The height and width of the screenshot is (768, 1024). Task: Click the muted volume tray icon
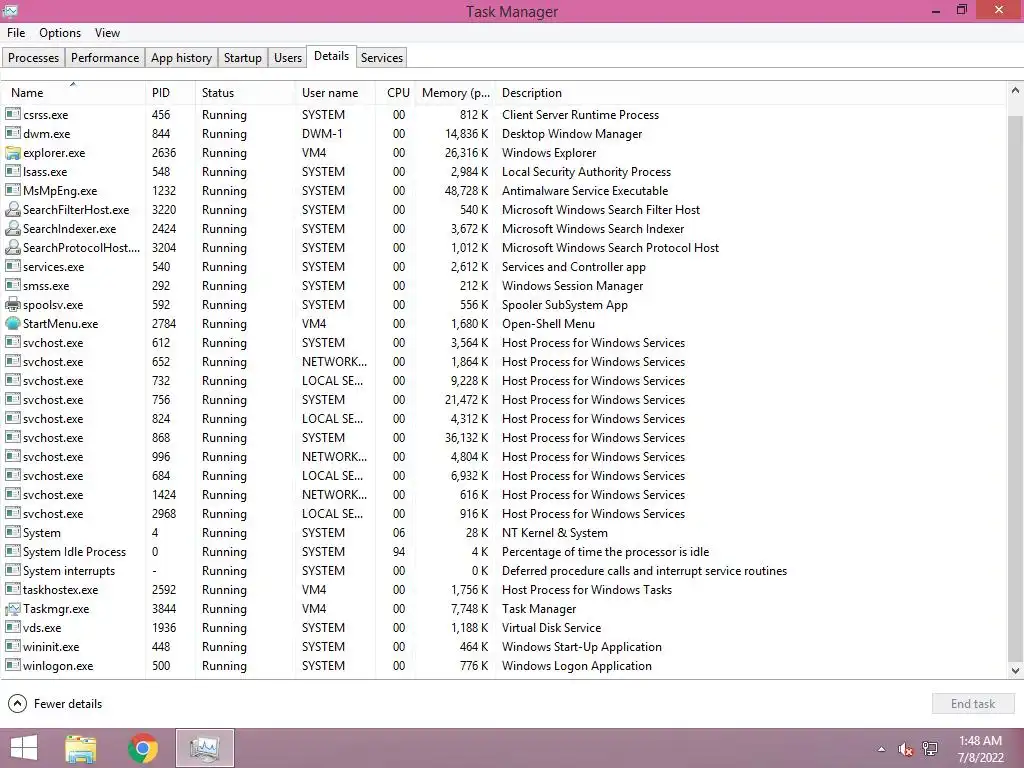905,749
